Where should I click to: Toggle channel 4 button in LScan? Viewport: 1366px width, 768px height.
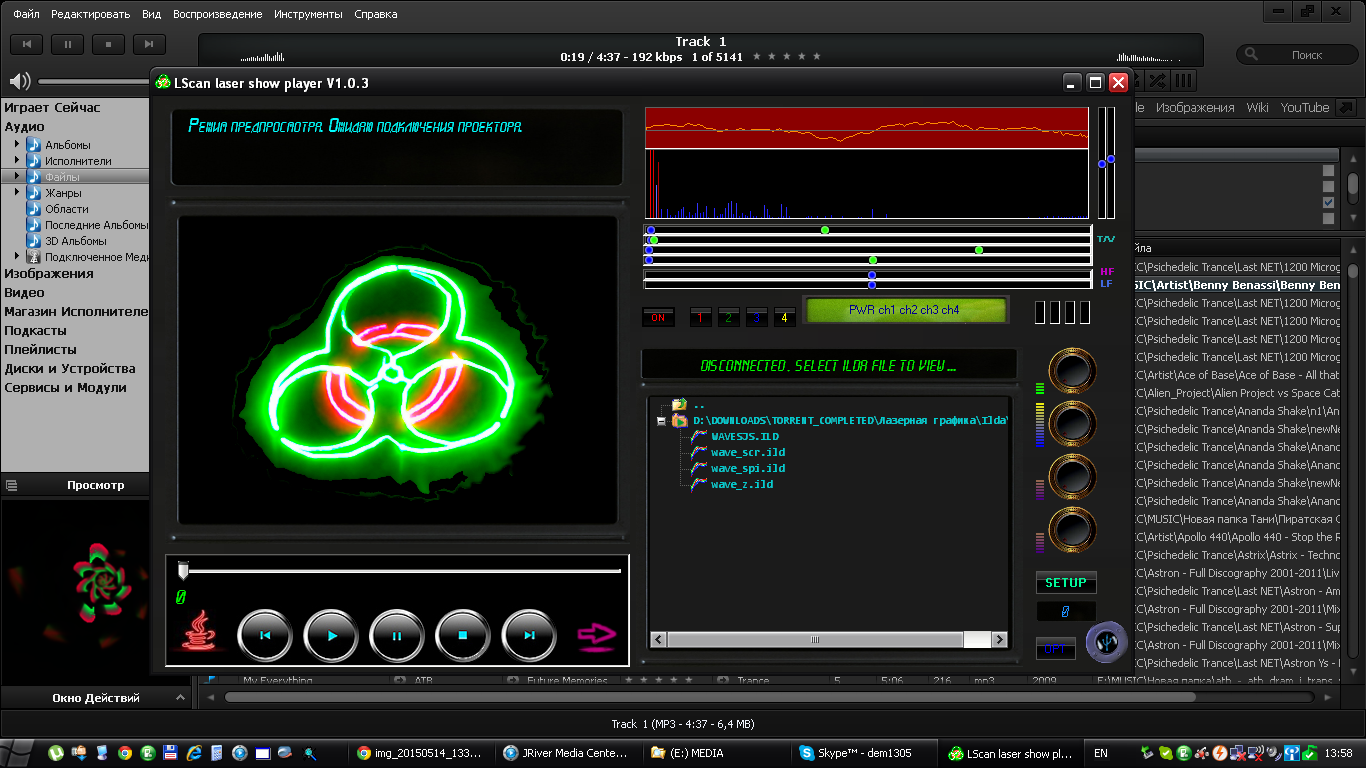pyautogui.click(x=785, y=318)
